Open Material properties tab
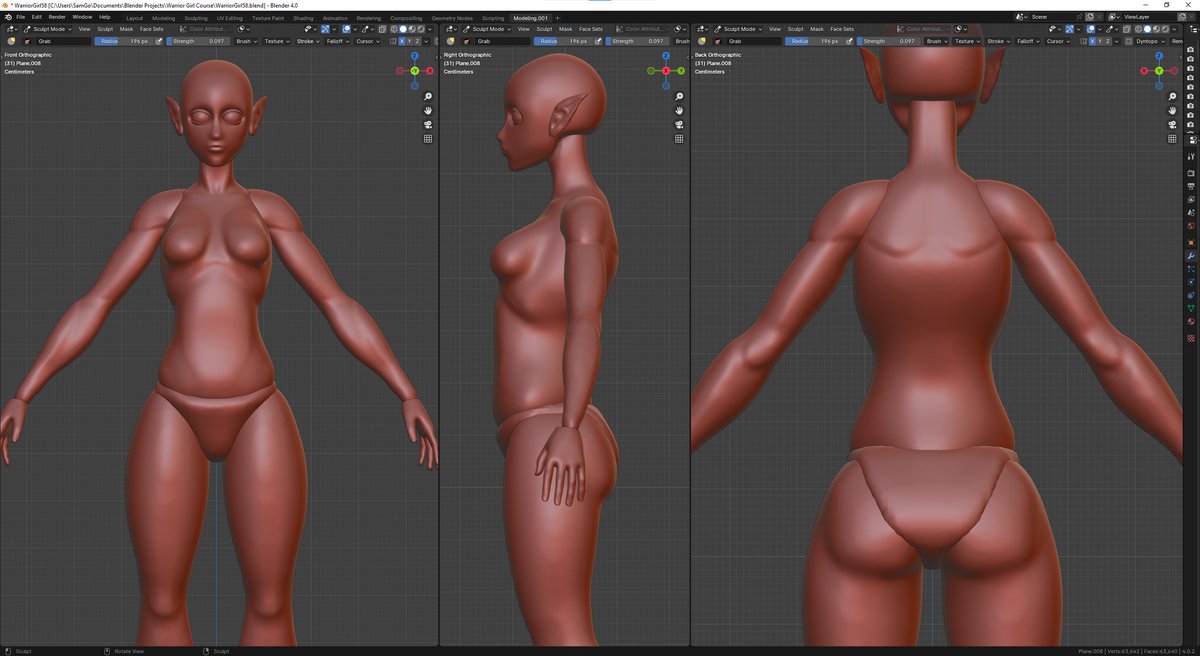This screenshot has width=1200, height=656. point(1191,322)
